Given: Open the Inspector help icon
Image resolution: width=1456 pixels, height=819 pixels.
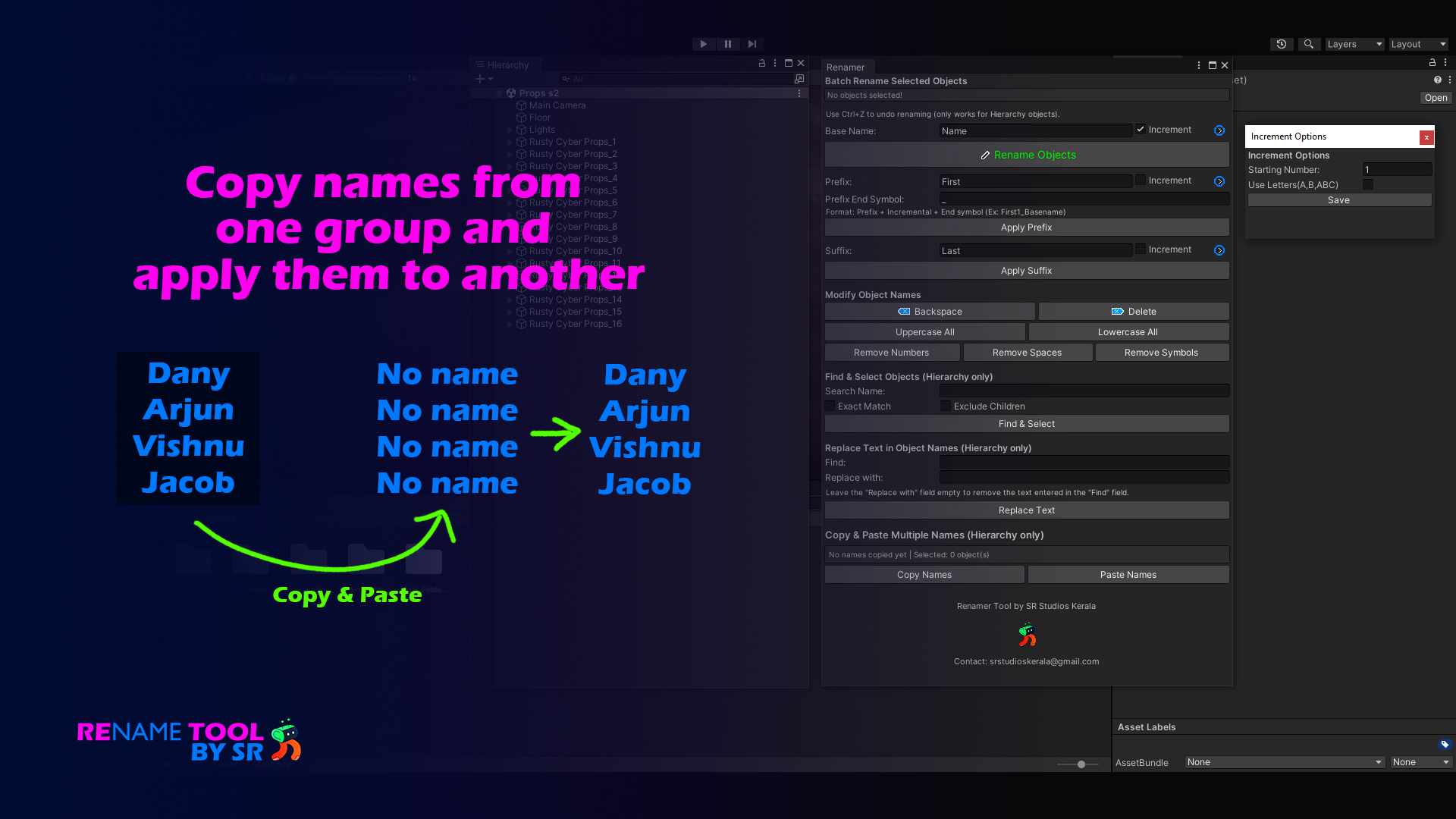Looking at the screenshot, I should pyautogui.click(x=1438, y=80).
